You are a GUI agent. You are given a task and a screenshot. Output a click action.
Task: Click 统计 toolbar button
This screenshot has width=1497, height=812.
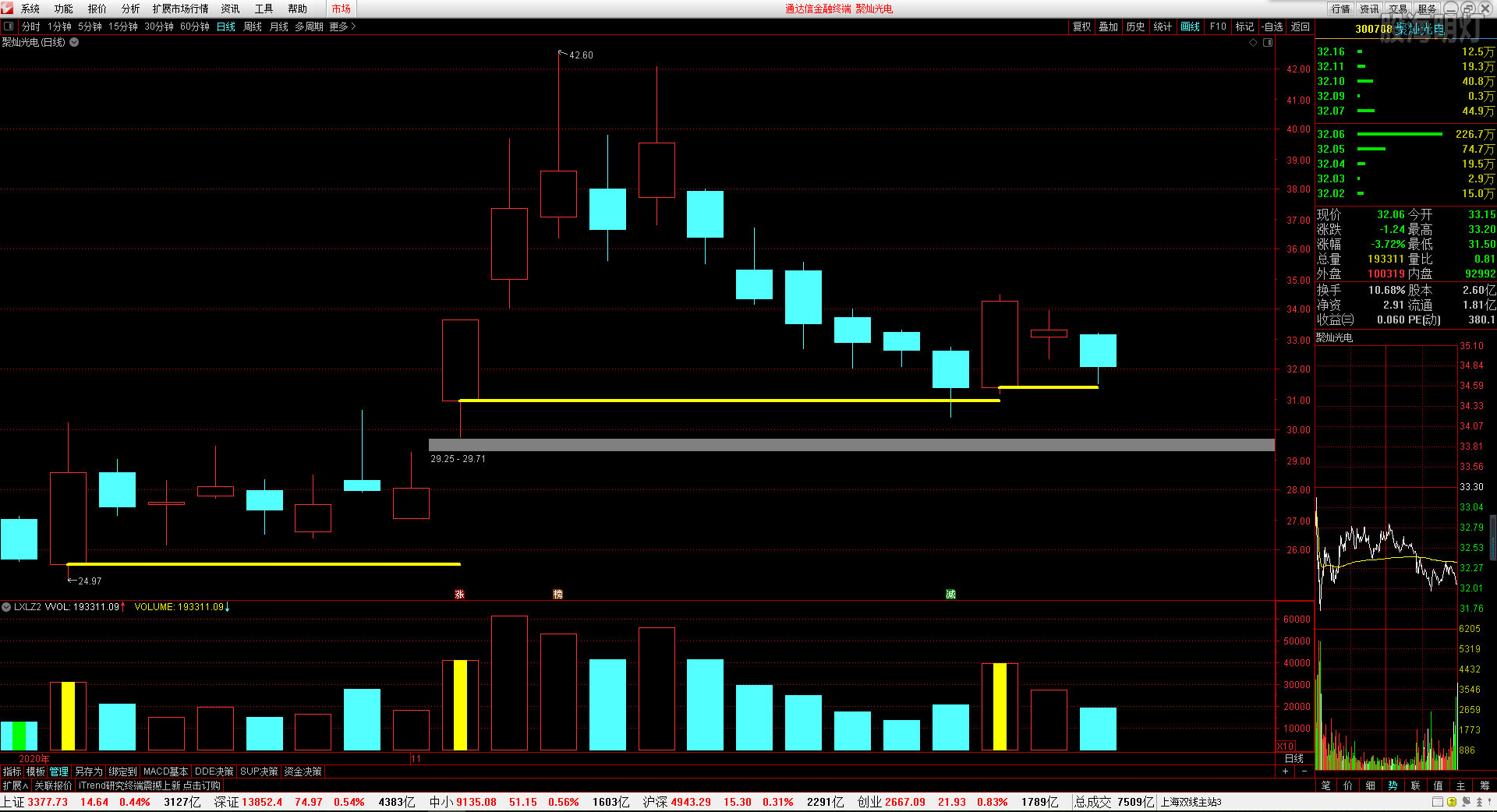1163,26
